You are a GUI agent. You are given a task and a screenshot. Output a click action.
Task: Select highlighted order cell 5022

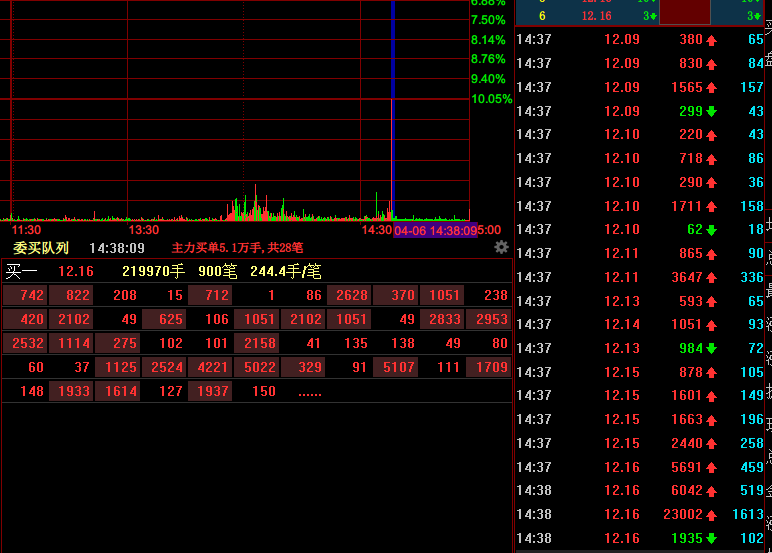tap(255, 367)
